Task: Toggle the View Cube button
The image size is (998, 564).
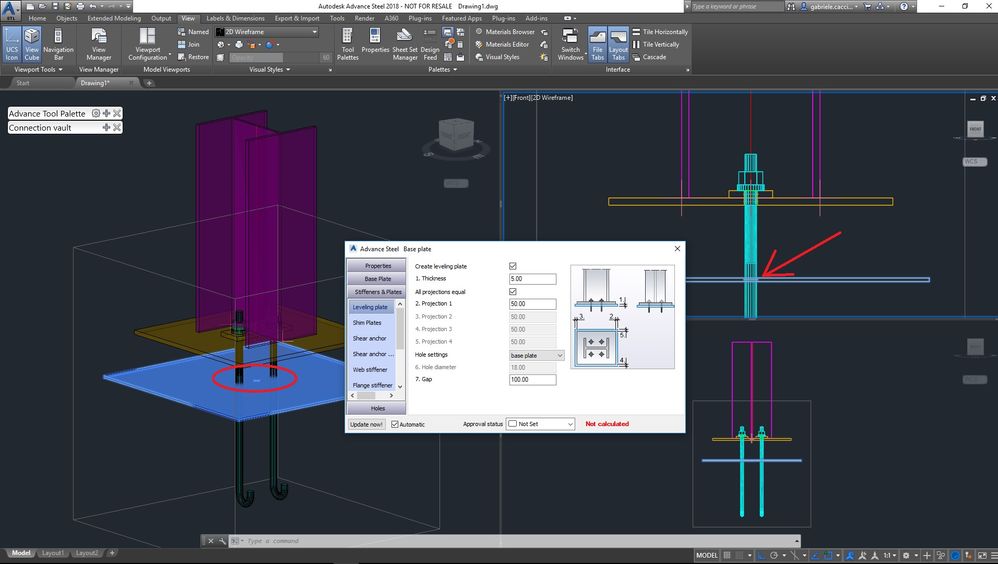Action: pos(32,44)
